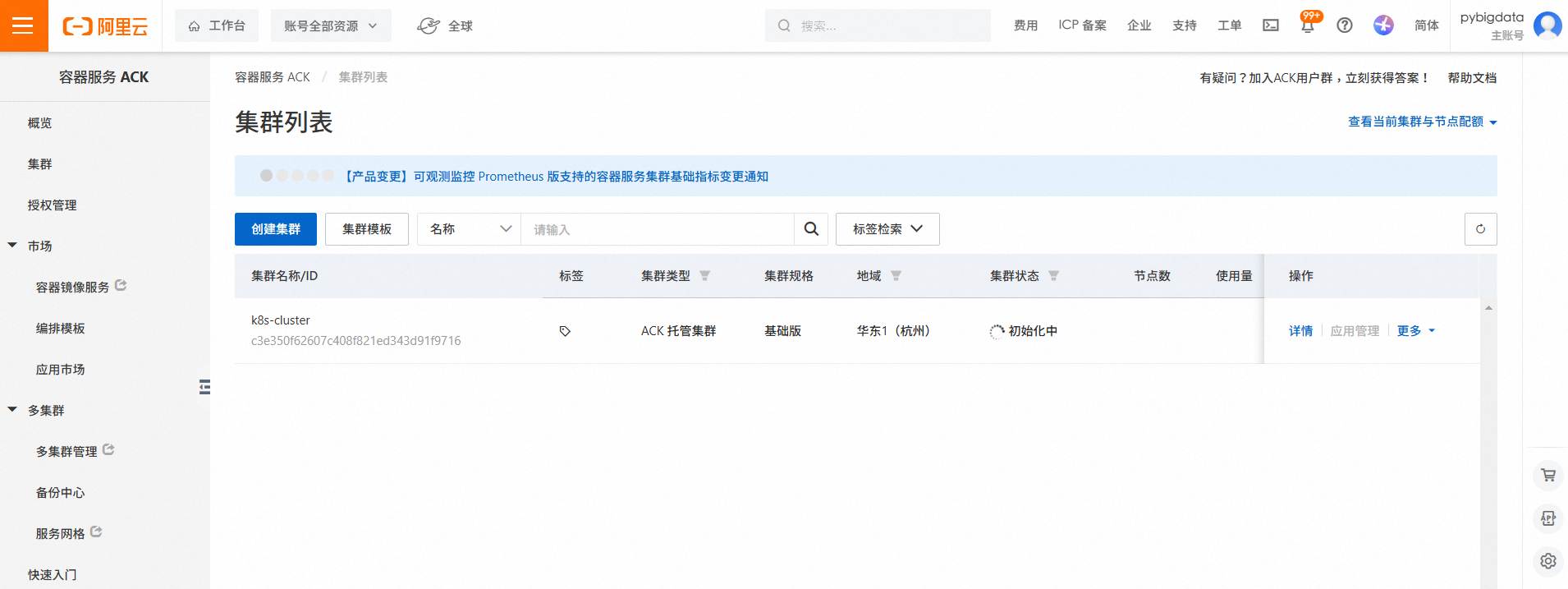Click the search magnifier button next to input

click(x=811, y=229)
